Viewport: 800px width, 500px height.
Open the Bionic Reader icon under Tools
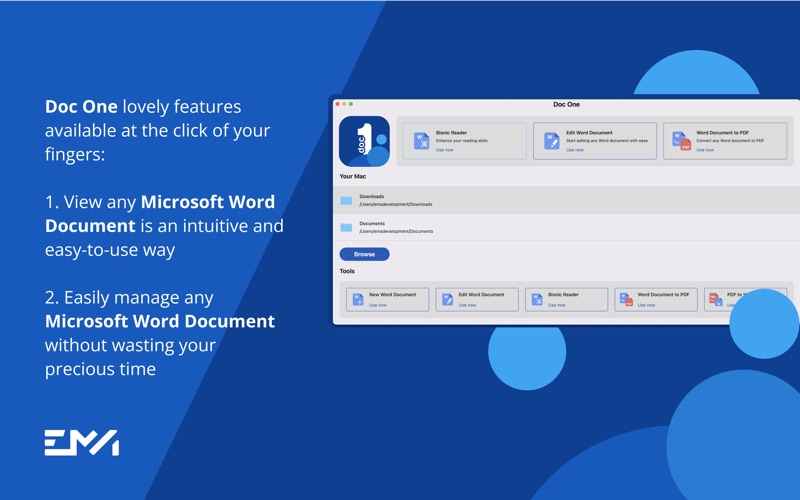(x=537, y=299)
